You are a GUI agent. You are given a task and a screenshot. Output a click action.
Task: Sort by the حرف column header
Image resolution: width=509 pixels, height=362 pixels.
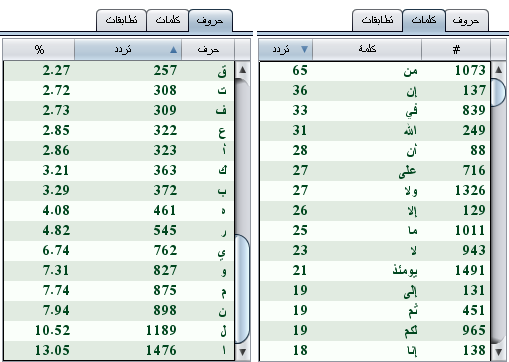point(208,50)
